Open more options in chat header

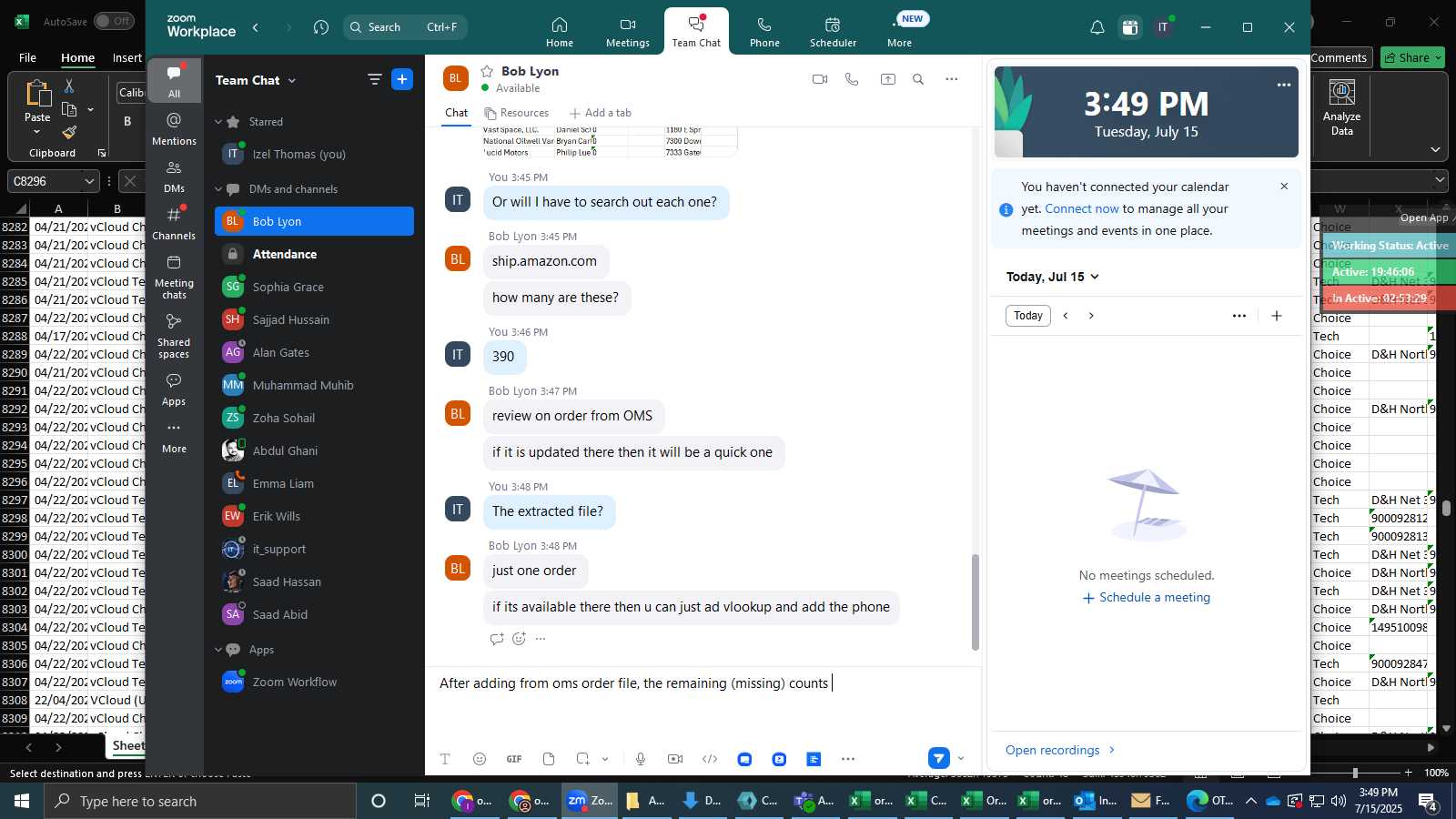(952, 79)
